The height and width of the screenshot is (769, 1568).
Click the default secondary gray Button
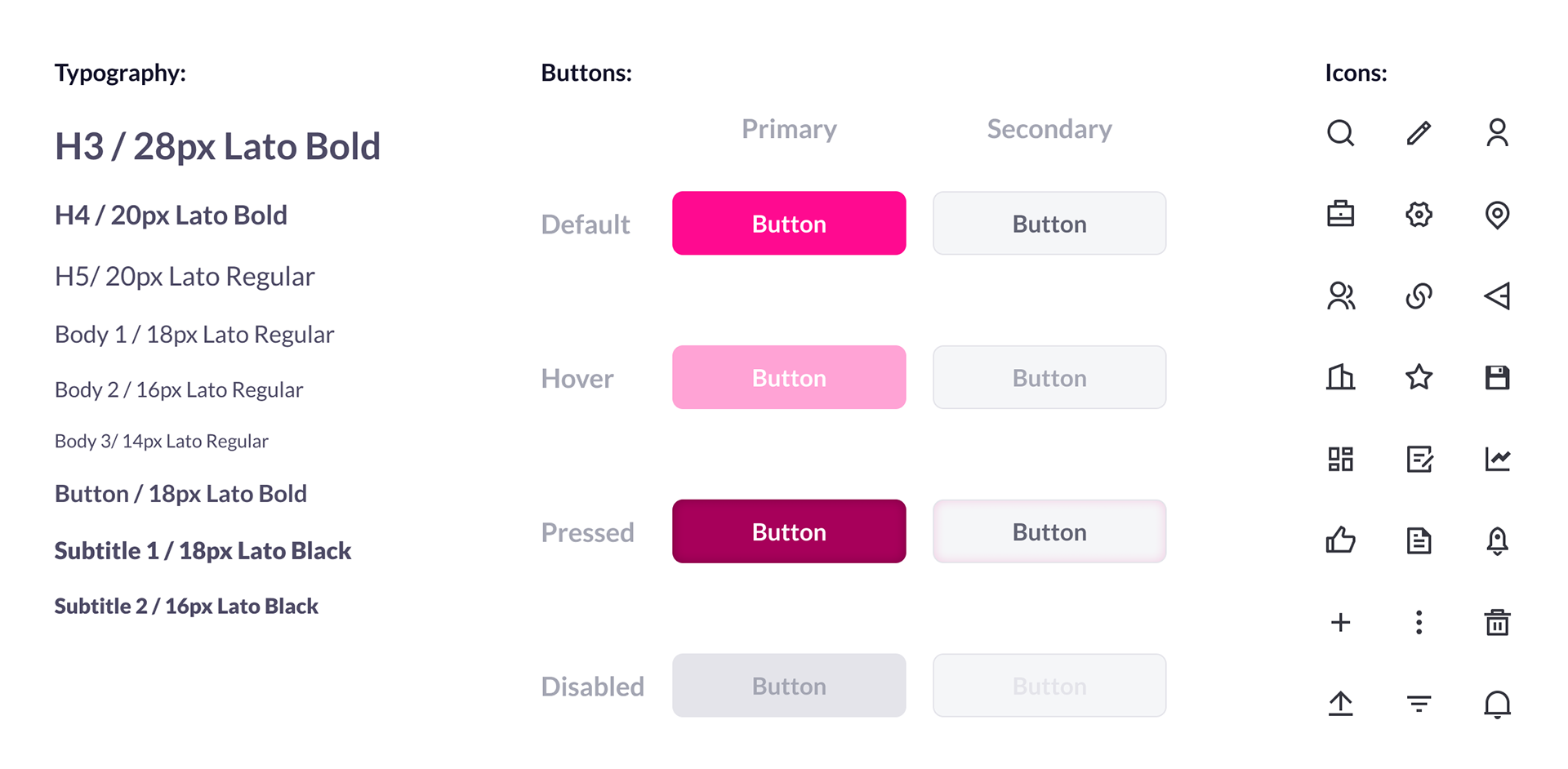click(x=1049, y=223)
